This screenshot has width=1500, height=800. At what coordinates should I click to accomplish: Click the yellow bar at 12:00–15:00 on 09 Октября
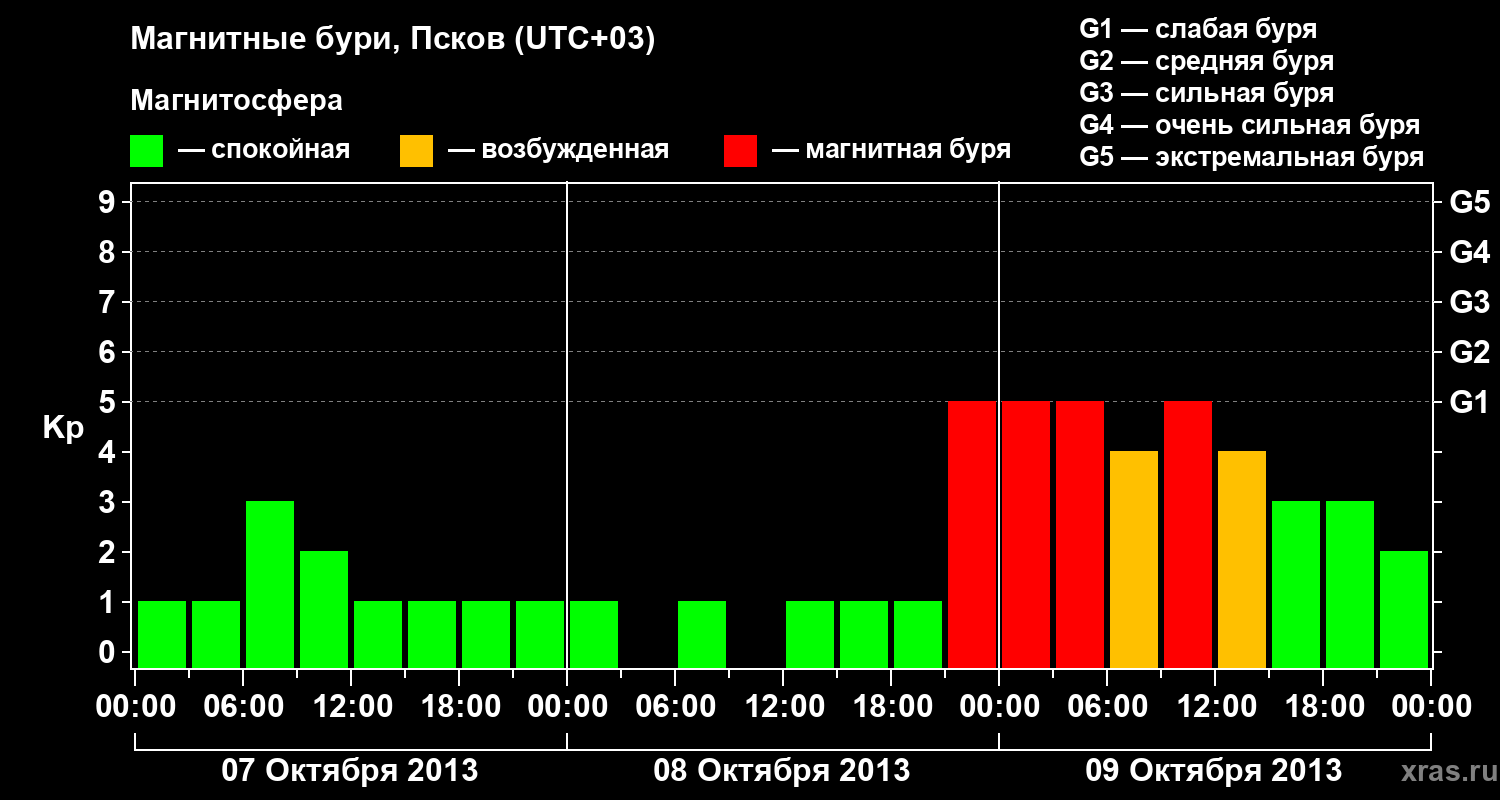1242,559
